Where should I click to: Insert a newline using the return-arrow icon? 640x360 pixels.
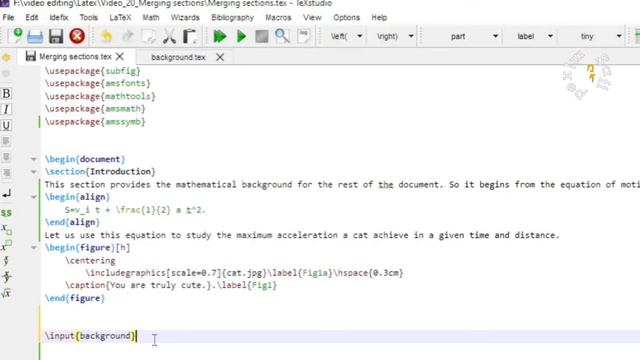(7, 193)
